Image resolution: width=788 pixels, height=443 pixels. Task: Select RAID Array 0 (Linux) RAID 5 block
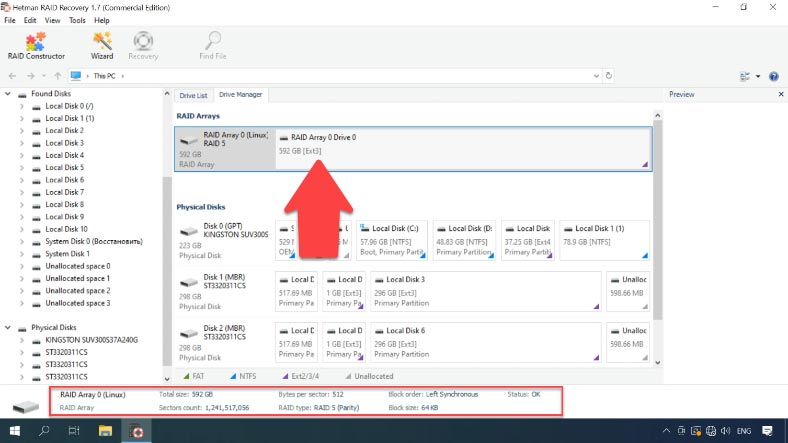225,149
